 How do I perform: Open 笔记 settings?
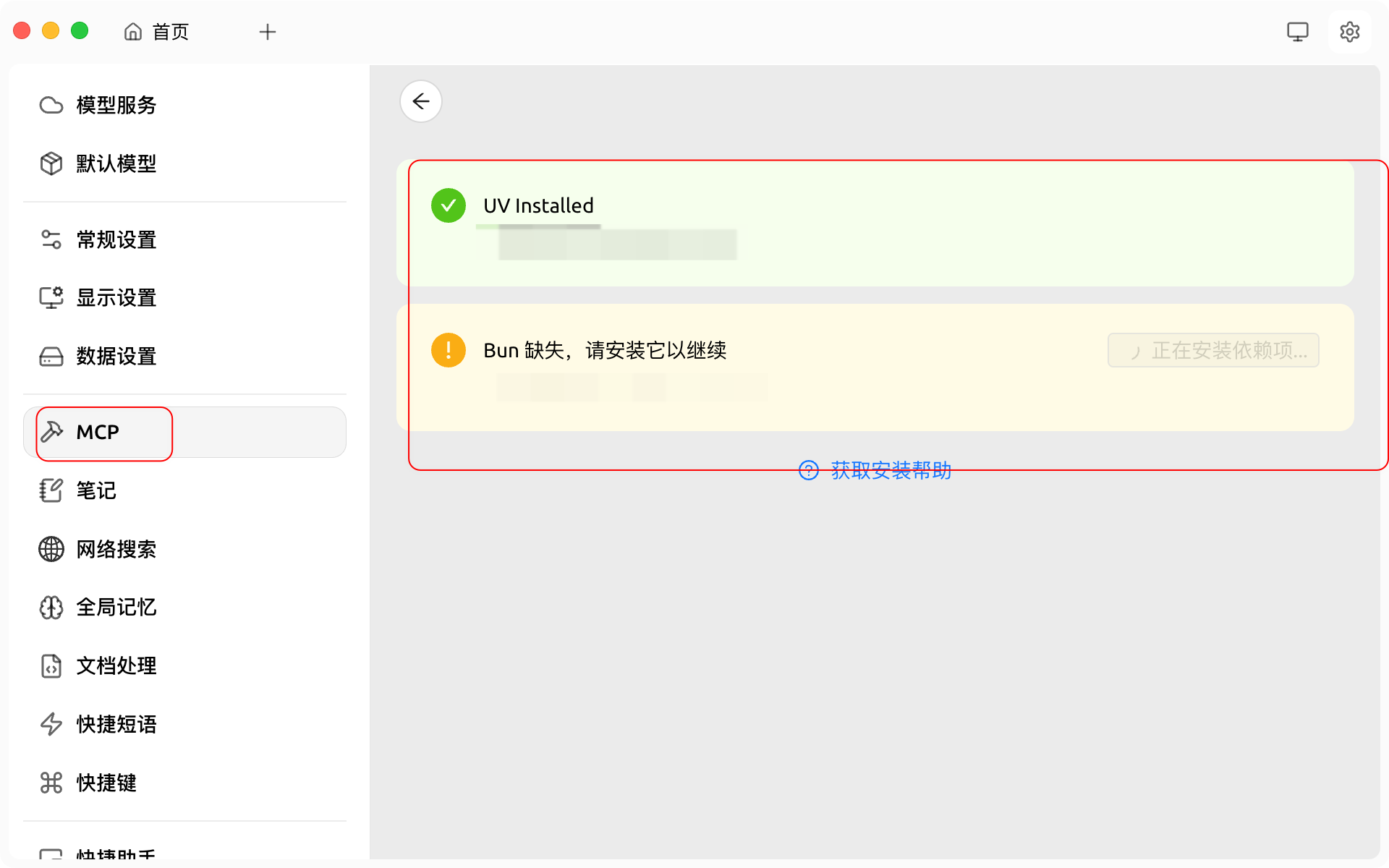coord(96,490)
